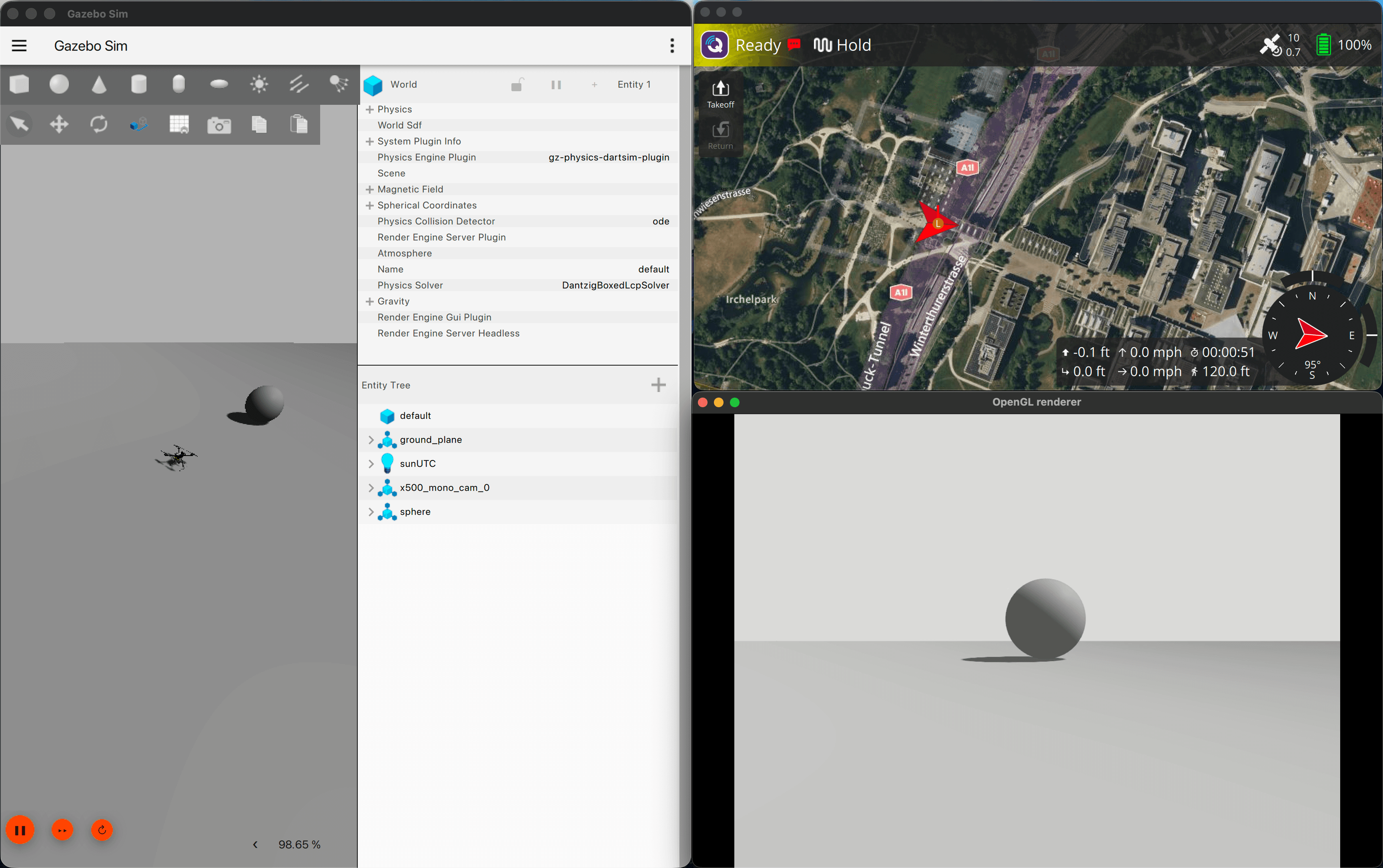Pause the simulation with the orange button
This screenshot has width=1383, height=868.
20,830
